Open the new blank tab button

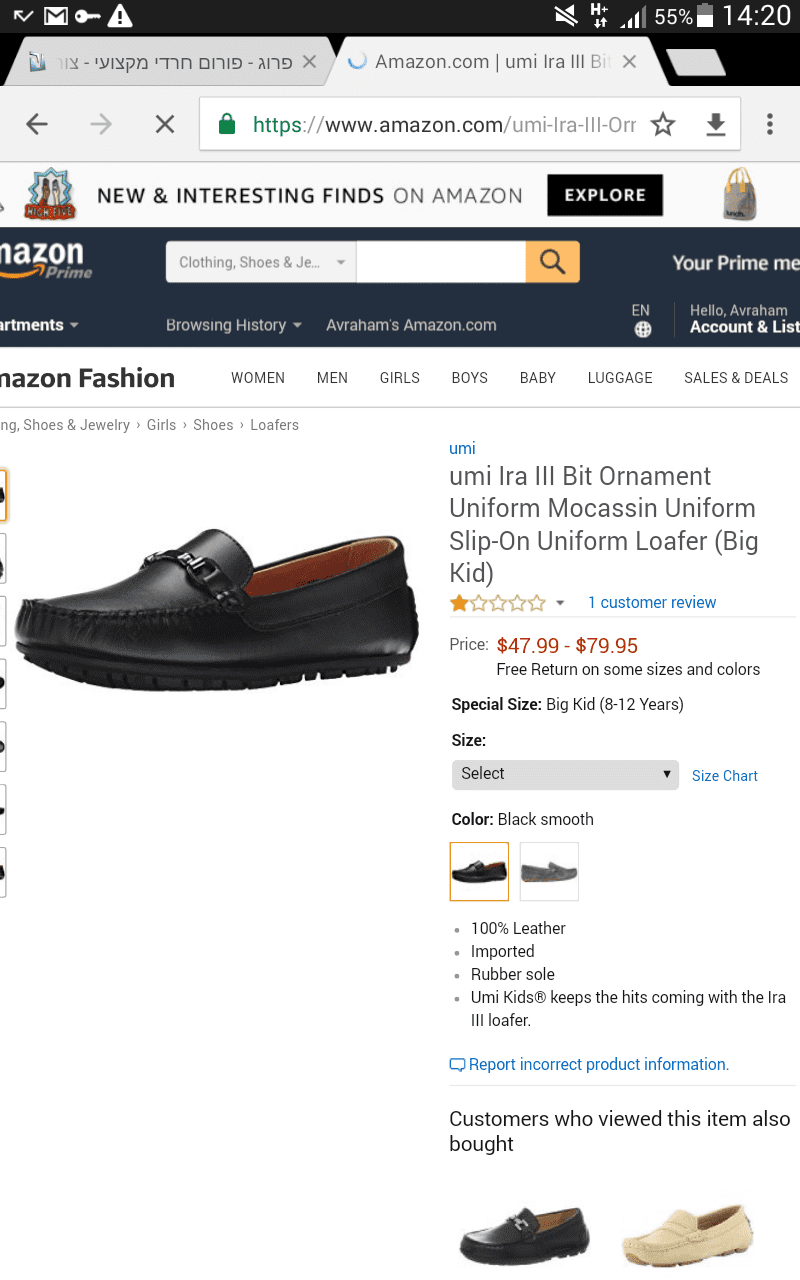695,62
